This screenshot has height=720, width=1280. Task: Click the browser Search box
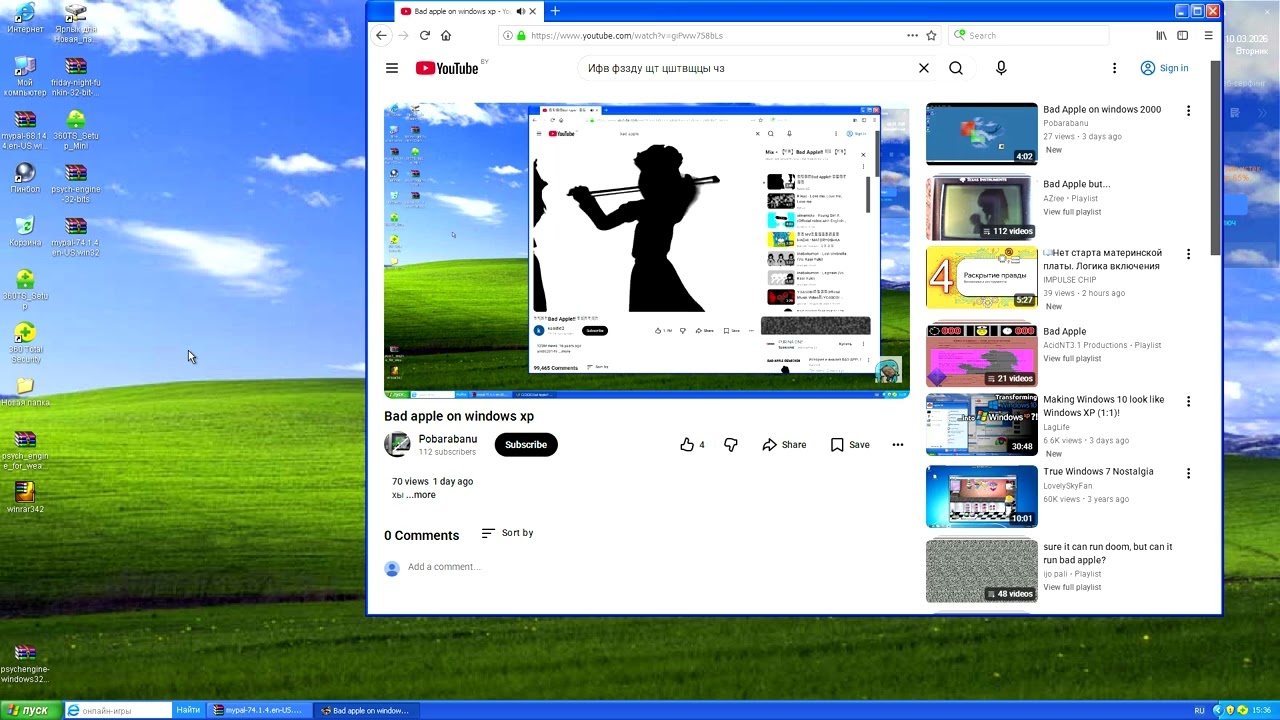coord(1028,35)
